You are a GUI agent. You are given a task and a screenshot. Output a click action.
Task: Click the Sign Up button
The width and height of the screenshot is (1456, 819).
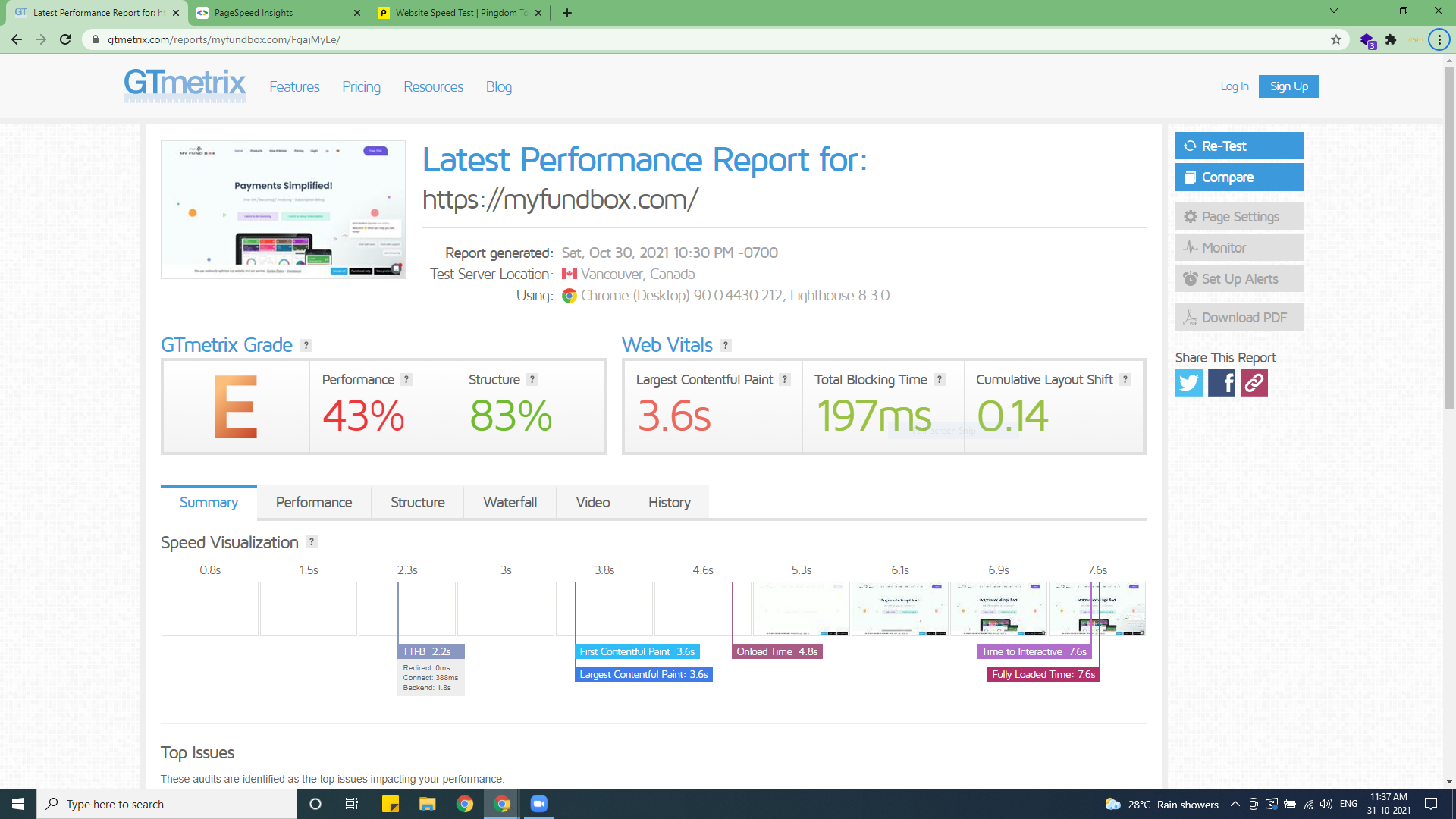(x=1289, y=86)
